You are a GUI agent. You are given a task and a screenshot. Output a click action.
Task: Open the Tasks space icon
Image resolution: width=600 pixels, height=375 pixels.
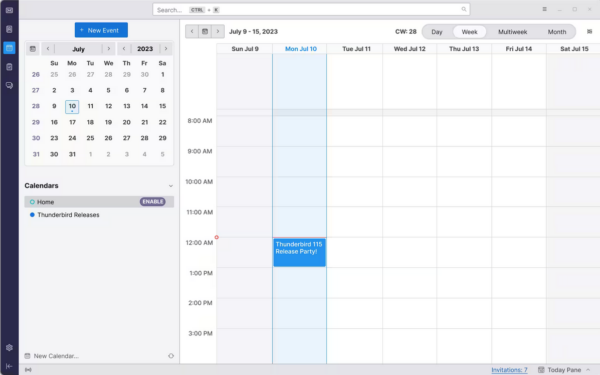coord(9,67)
